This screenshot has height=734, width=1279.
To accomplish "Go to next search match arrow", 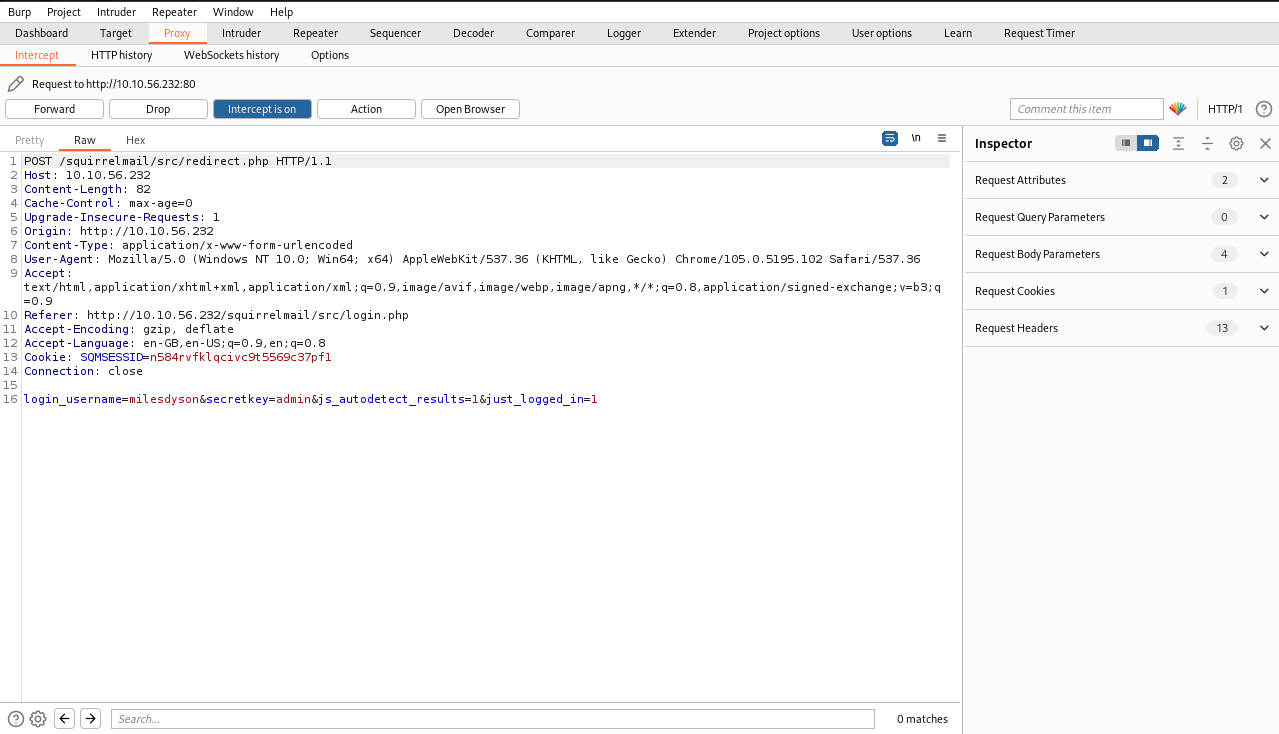I will click(90, 718).
